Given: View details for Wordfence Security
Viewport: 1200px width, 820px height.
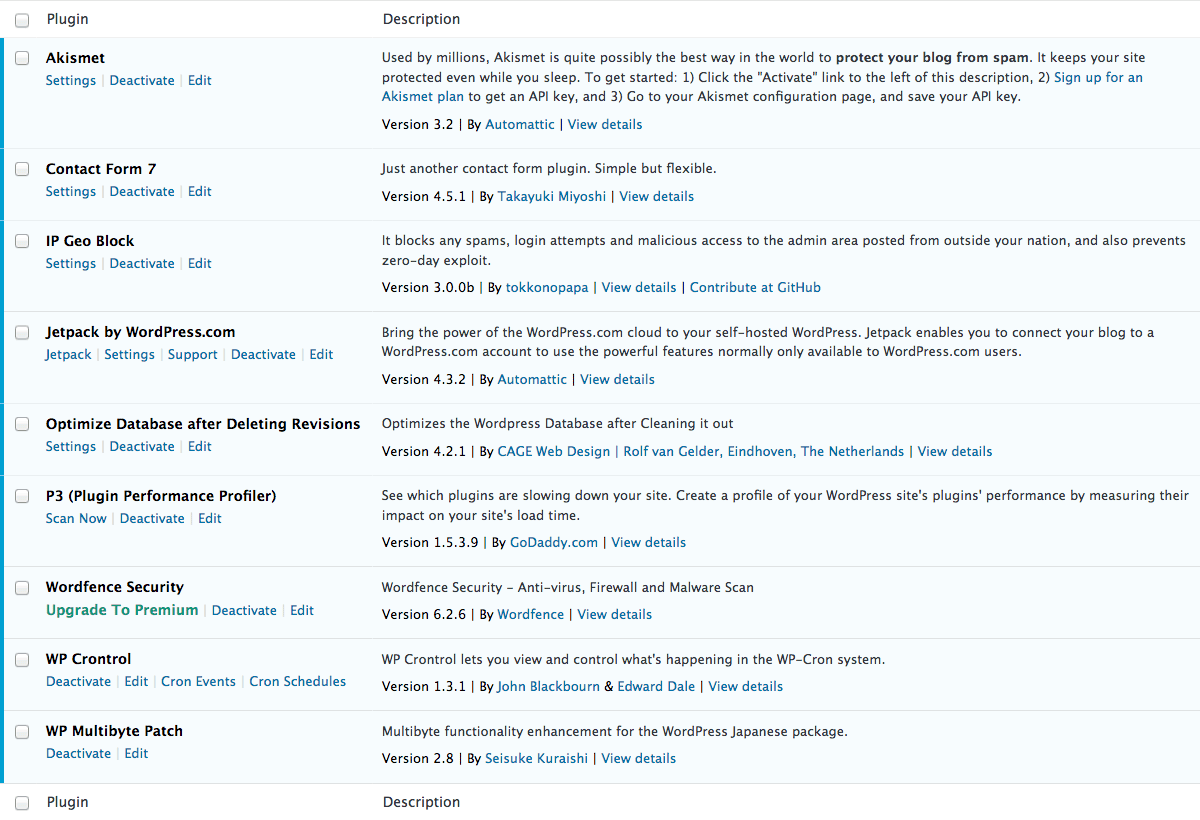Looking at the screenshot, I should 615,615.
